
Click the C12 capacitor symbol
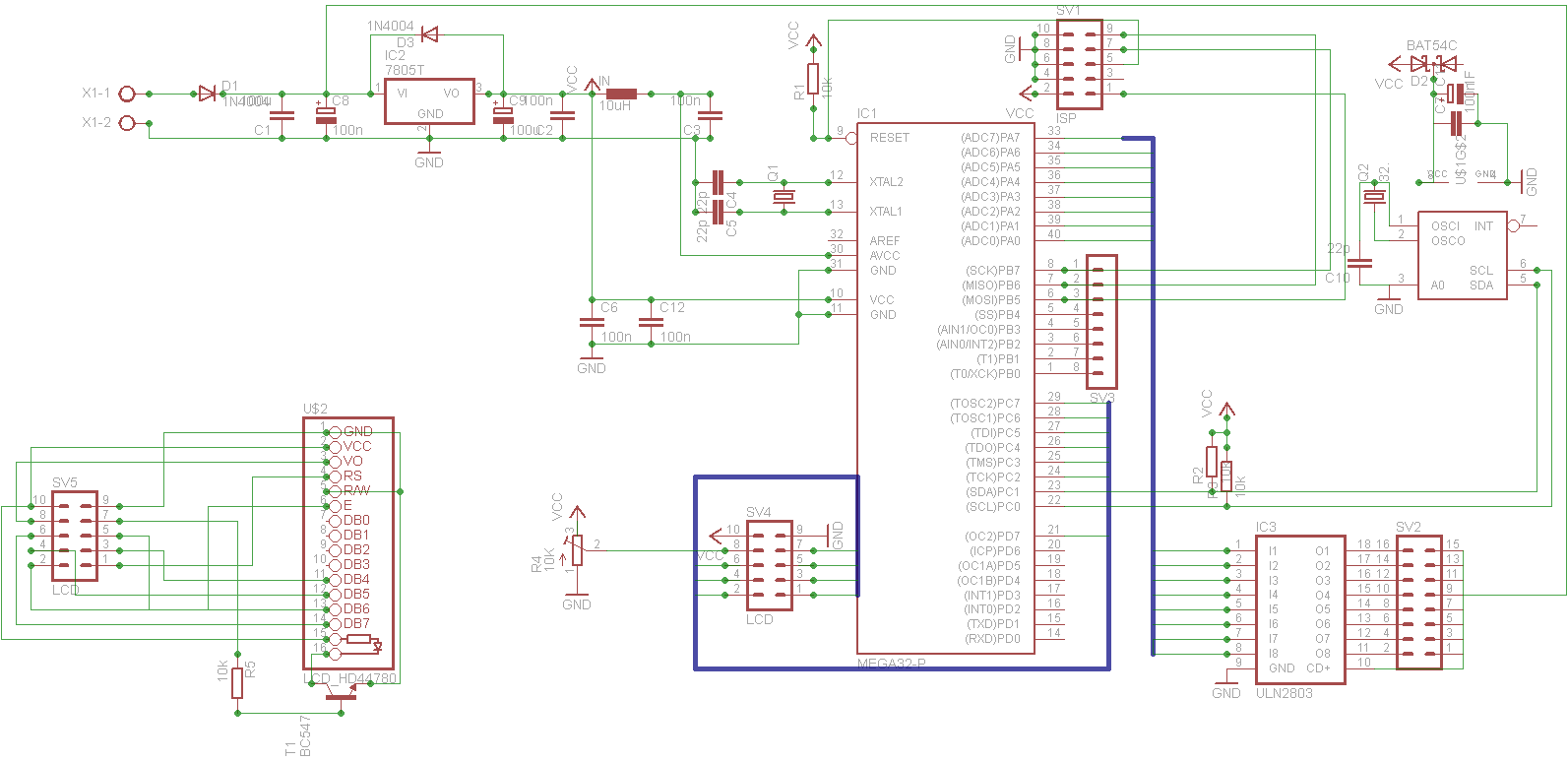pos(651,322)
